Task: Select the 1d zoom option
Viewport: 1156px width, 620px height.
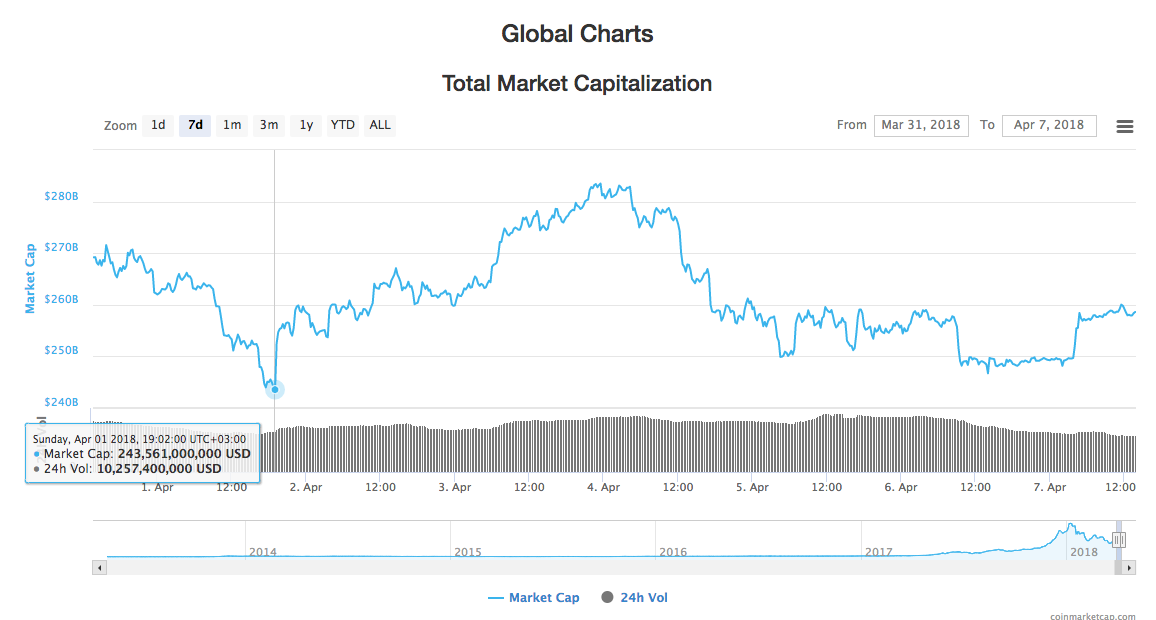Action: 157,125
